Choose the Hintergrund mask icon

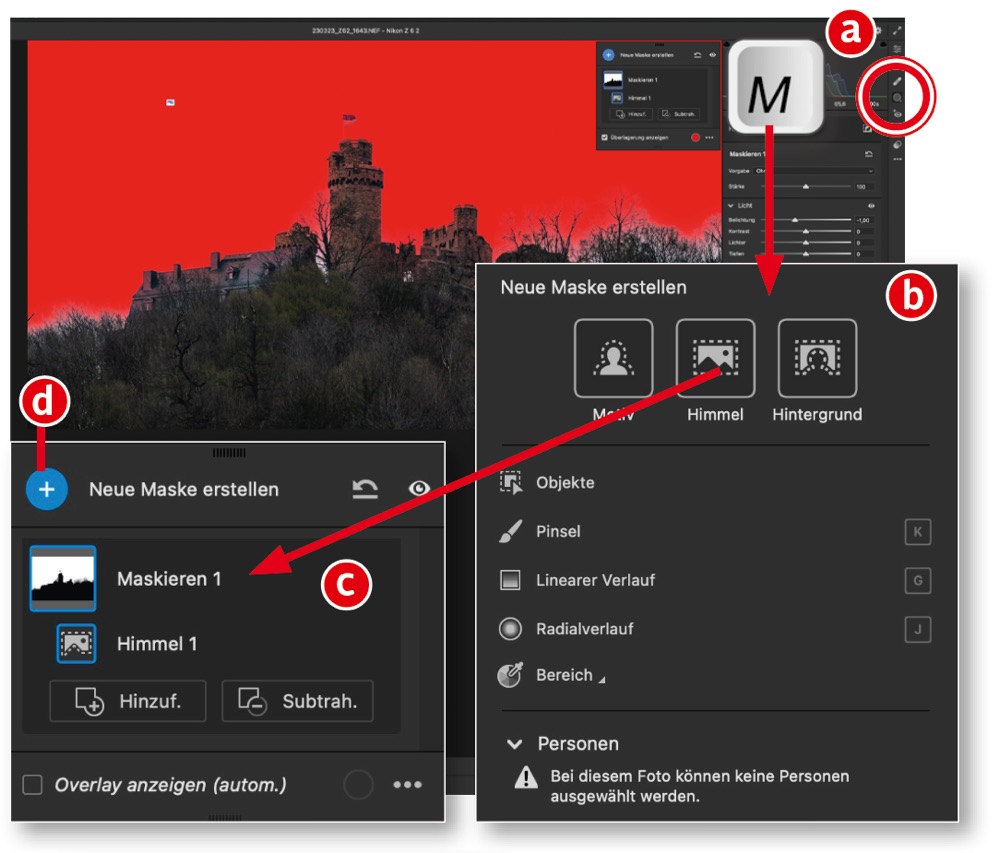tap(818, 358)
